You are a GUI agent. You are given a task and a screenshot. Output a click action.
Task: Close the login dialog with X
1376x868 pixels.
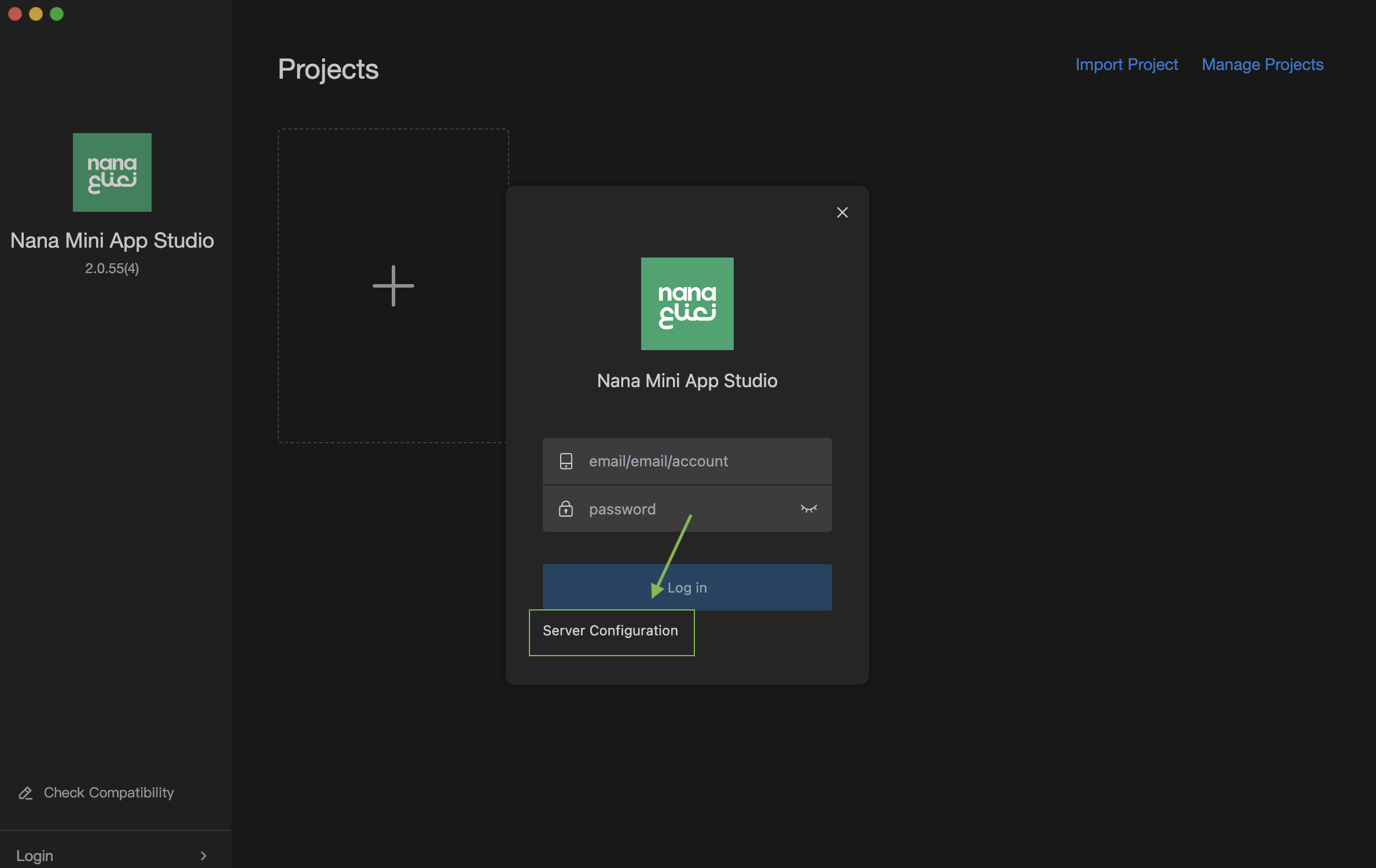(842, 212)
